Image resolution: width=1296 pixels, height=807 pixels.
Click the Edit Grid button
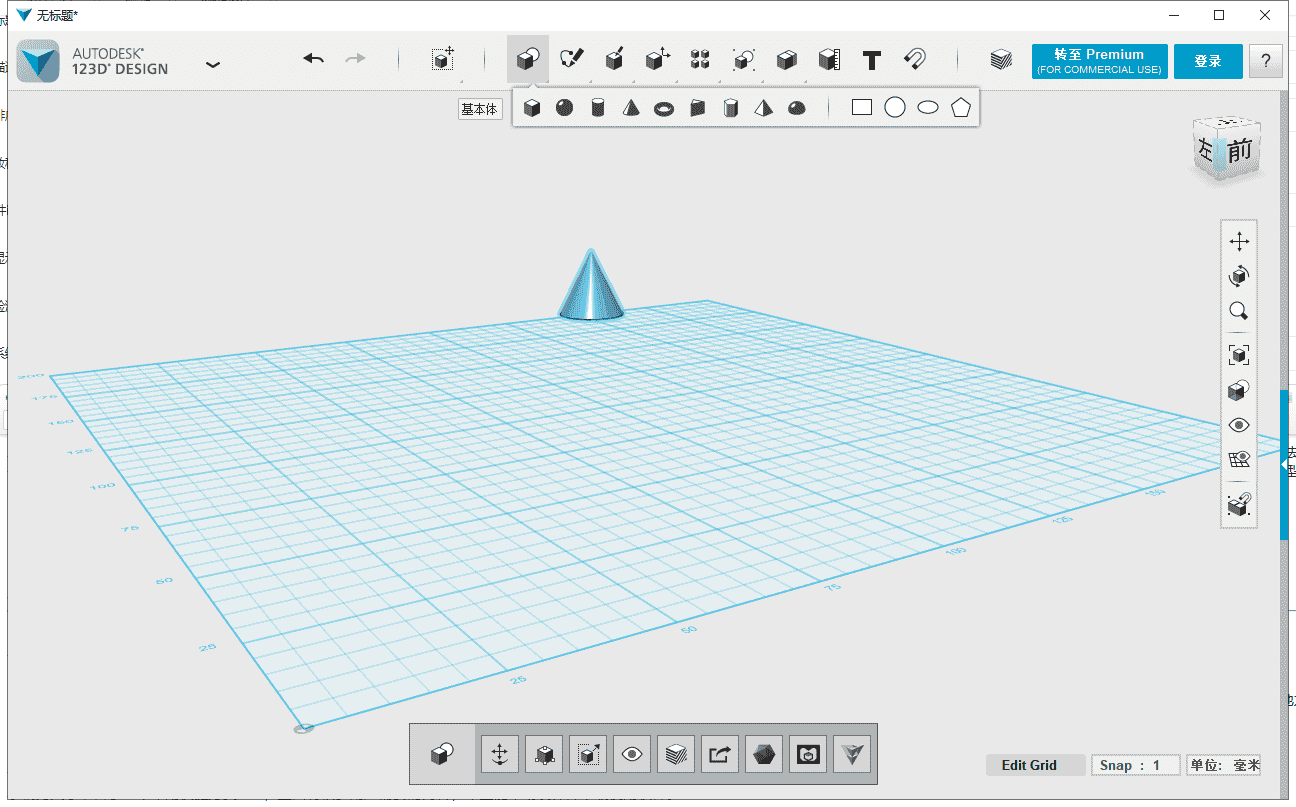[x=1035, y=765]
